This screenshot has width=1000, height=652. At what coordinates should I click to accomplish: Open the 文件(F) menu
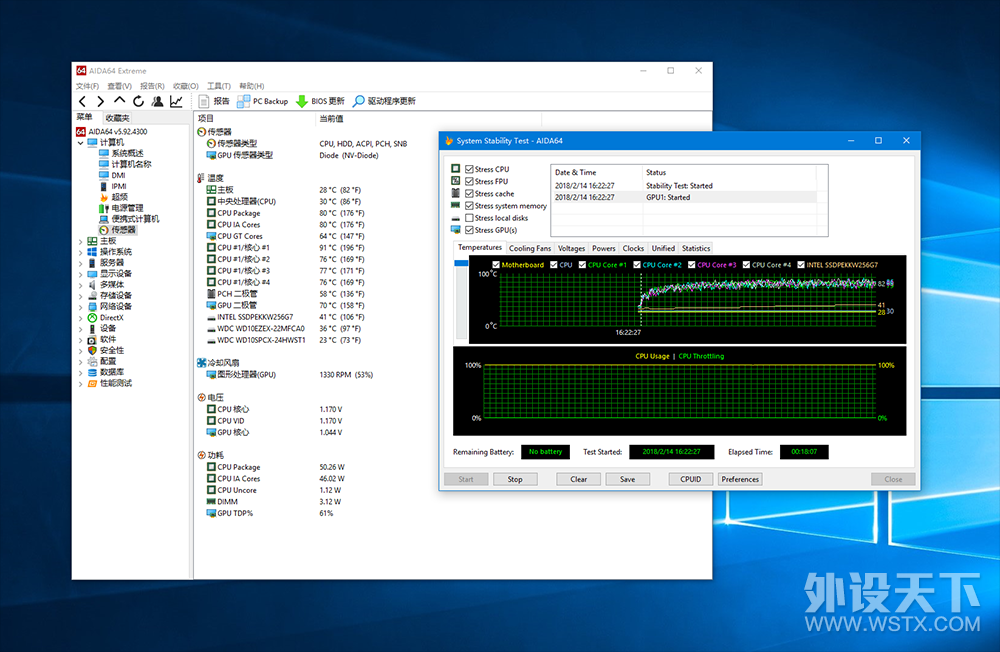pyautogui.click(x=87, y=85)
